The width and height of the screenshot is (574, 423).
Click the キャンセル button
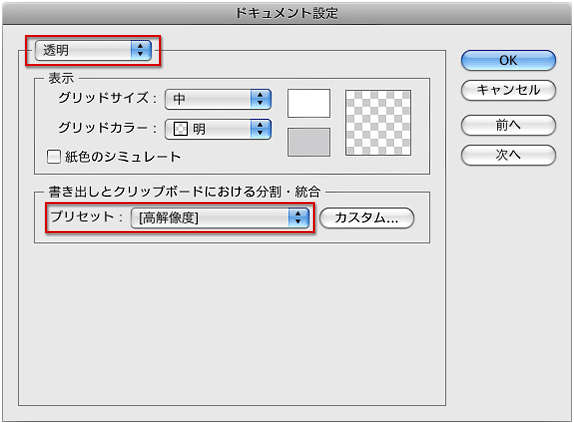click(508, 90)
